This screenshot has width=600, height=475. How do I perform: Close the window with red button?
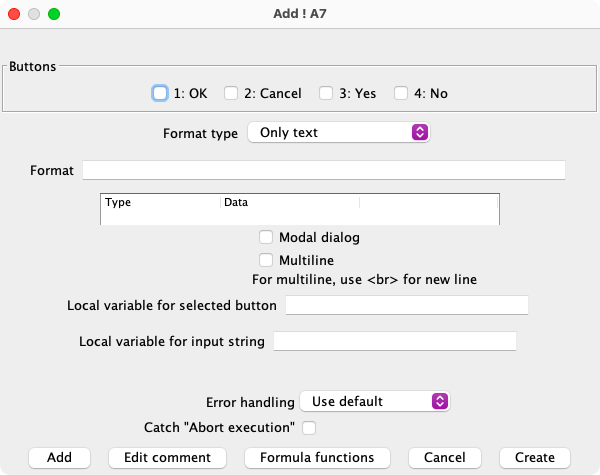coord(14,15)
